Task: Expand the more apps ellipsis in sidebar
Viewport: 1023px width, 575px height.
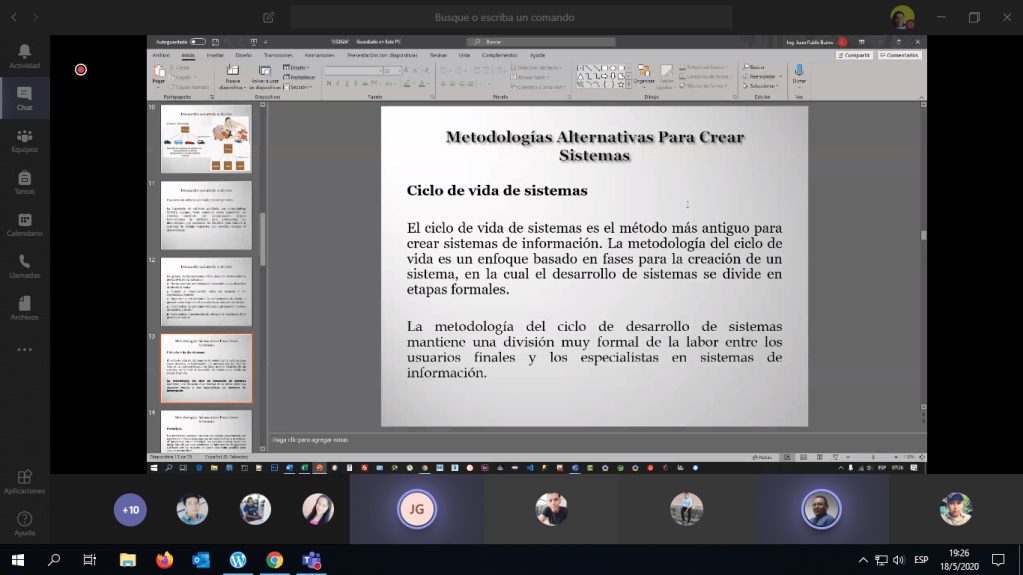Action: [x=24, y=350]
